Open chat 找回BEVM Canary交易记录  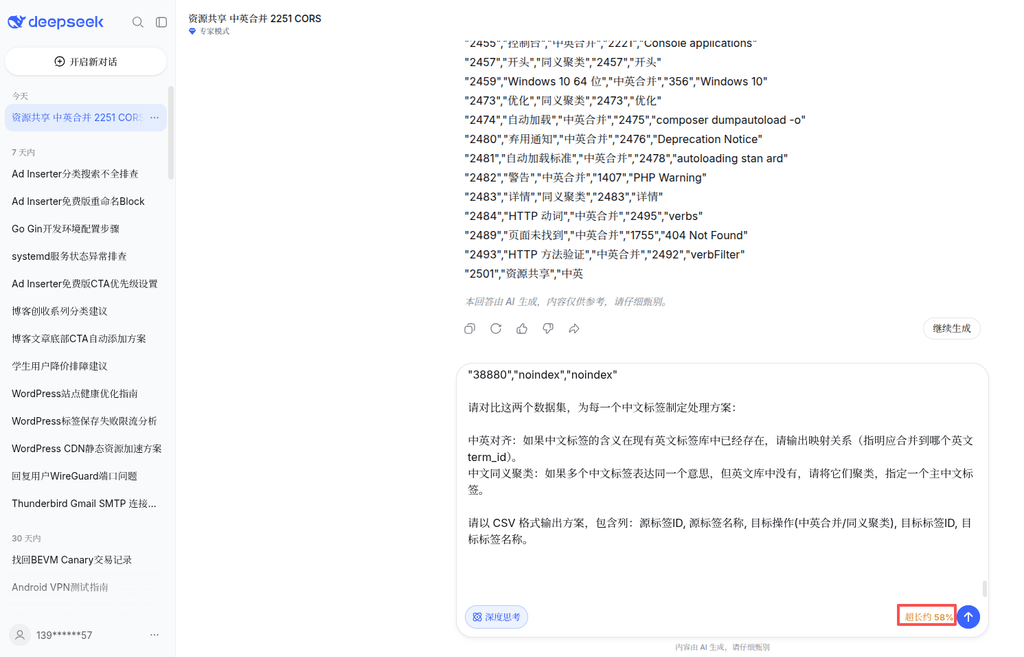tap(72, 560)
